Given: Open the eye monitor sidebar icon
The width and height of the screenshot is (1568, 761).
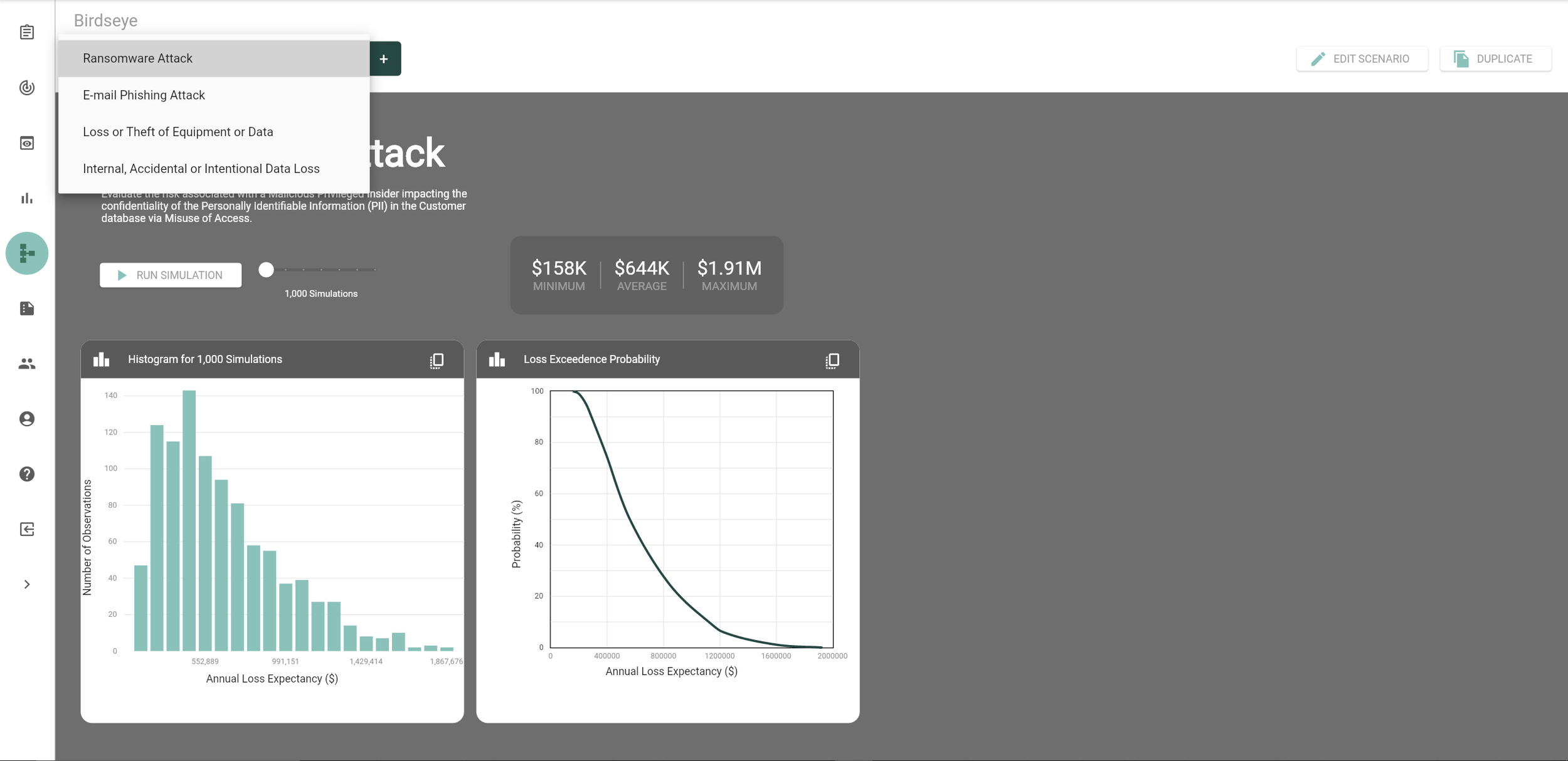Looking at the screenshot, I should click(x=26, y=143).
